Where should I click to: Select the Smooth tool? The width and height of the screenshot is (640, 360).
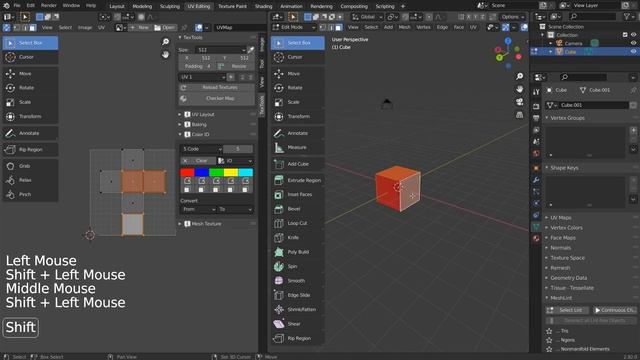tap(298, 281)
